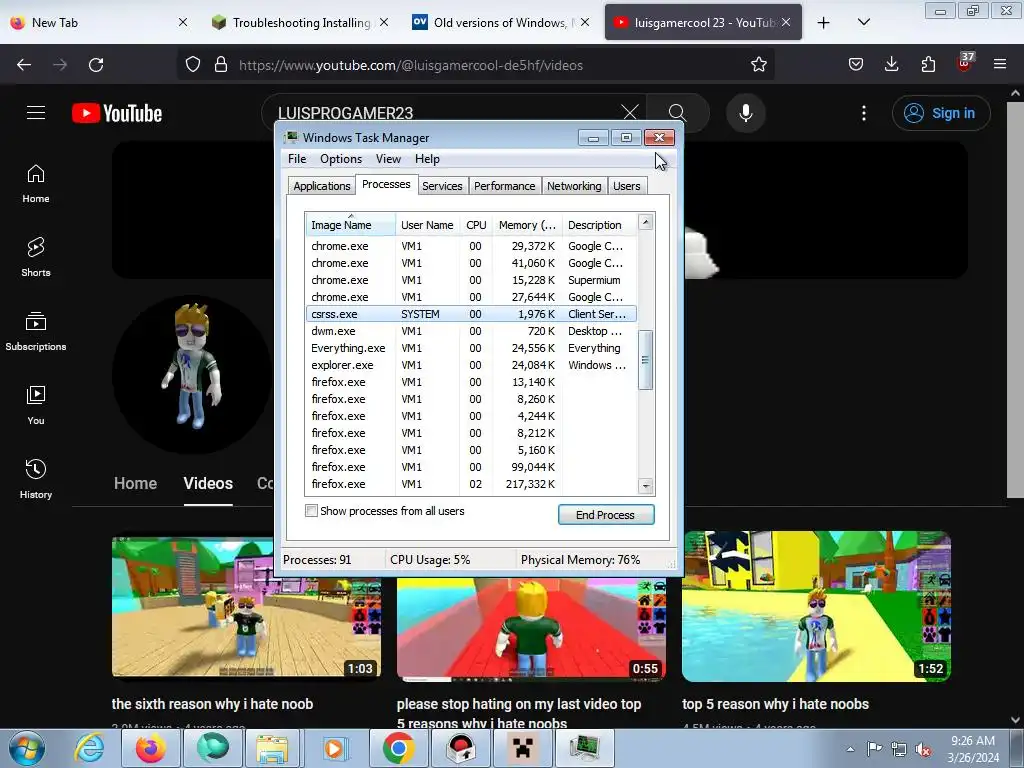Open the YouTube hamburger guide menu

(36, 113)
